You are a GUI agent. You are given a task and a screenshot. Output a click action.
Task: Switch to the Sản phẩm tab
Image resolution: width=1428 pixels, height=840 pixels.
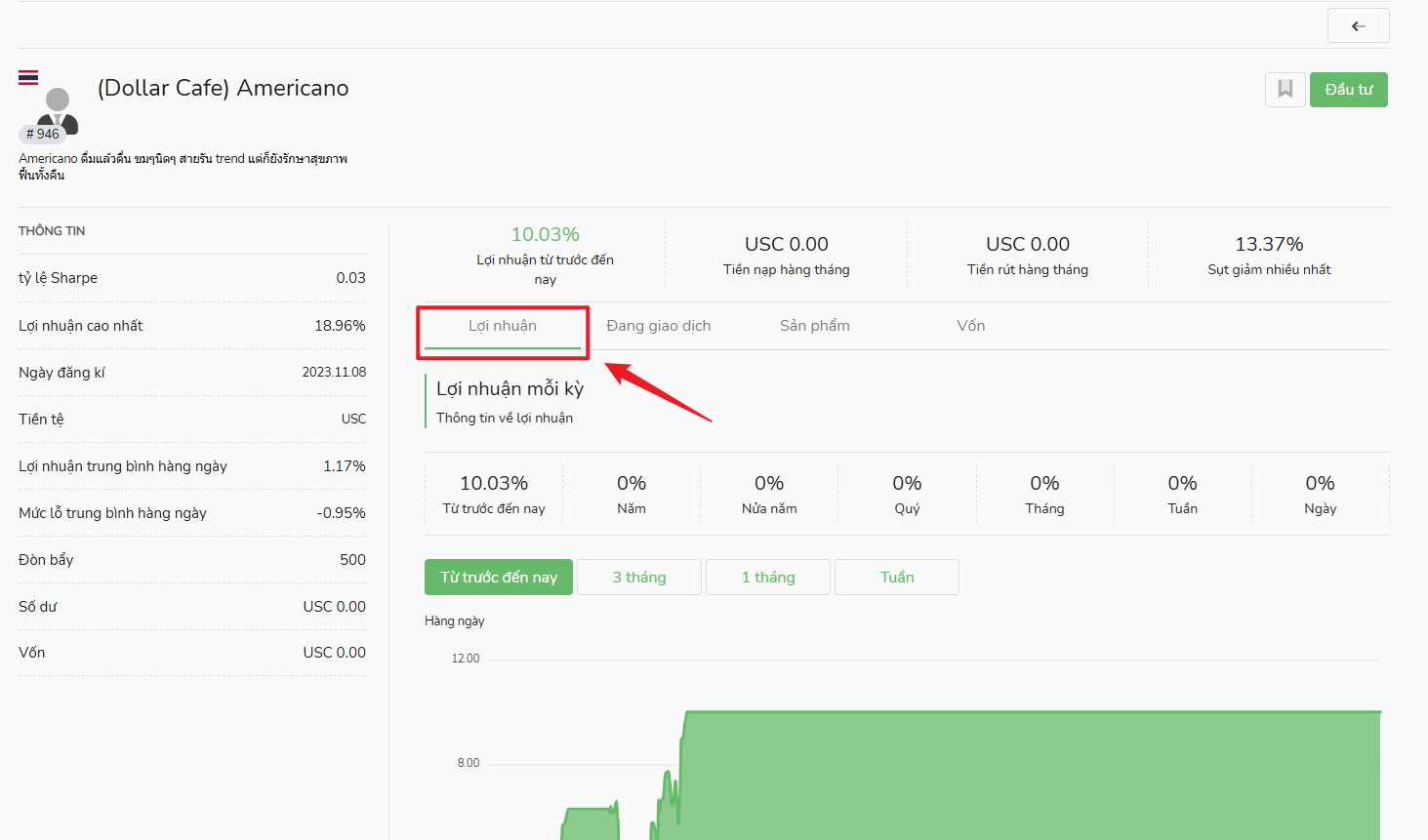pyautogui.click(x=815, y=326)
